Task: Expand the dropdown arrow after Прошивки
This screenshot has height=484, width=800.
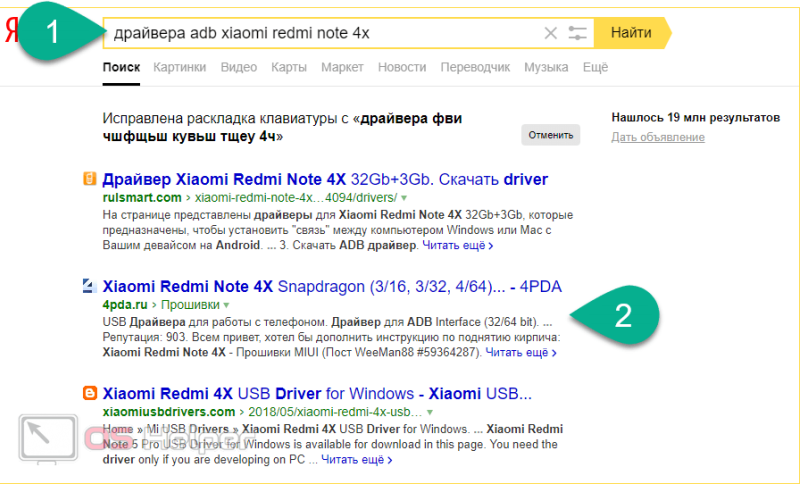Action: [227, 305]
